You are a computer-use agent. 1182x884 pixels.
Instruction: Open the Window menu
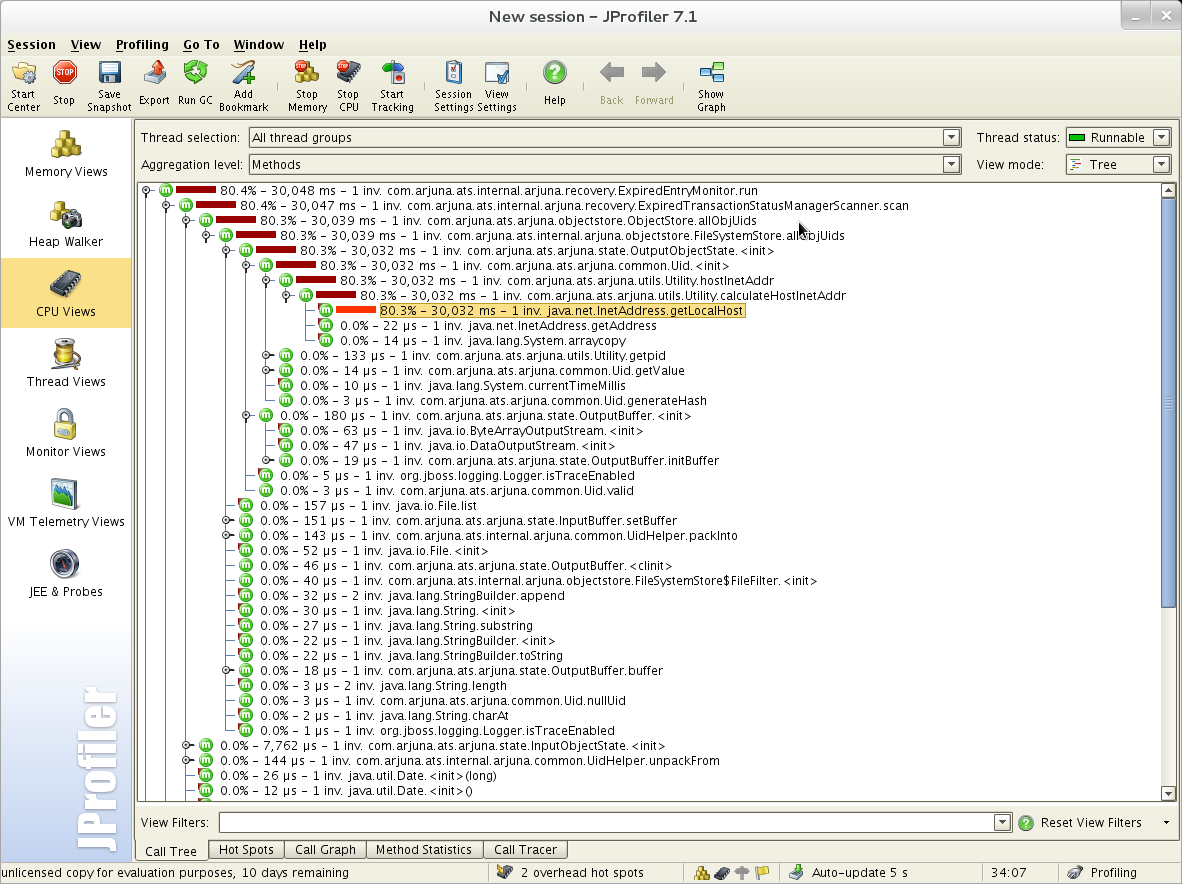click(x=259, y=44)
